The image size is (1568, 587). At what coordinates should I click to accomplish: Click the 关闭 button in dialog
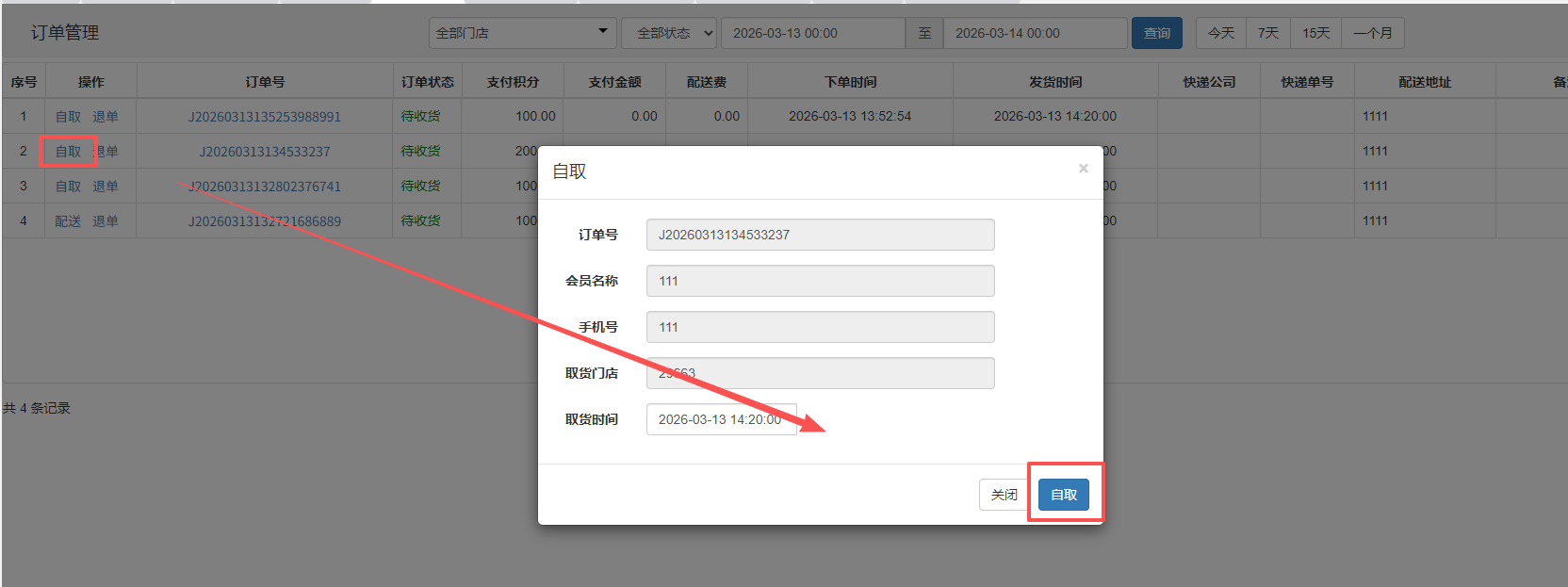(1004, 495)
